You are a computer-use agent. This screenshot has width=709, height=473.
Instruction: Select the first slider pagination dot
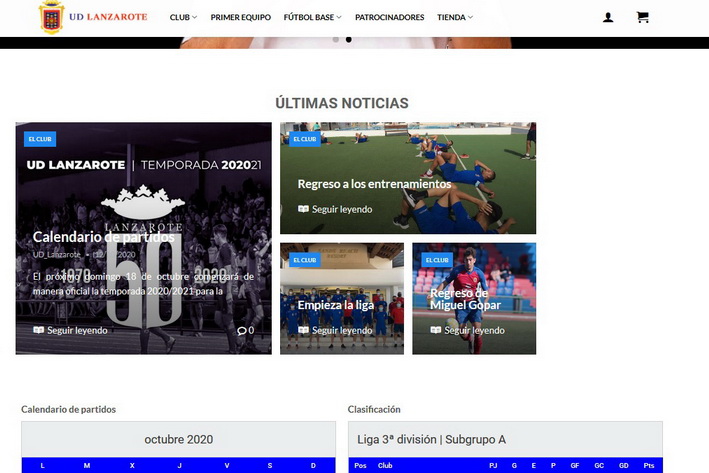(x=336, y=39)
